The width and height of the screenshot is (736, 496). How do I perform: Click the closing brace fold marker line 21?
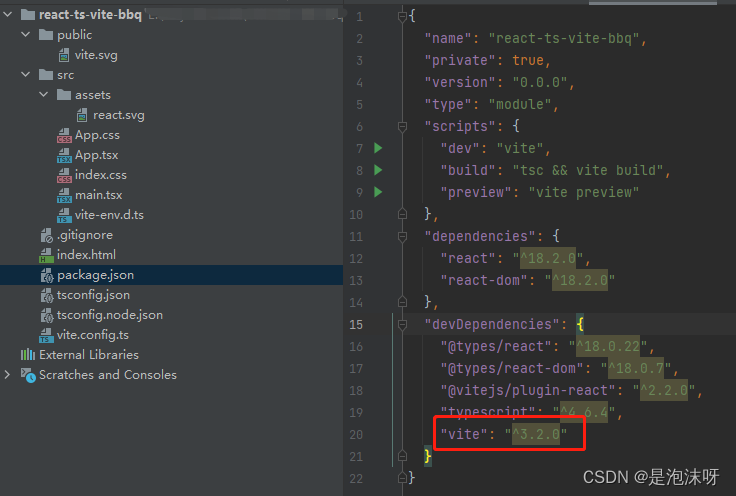tap(402, 456)
